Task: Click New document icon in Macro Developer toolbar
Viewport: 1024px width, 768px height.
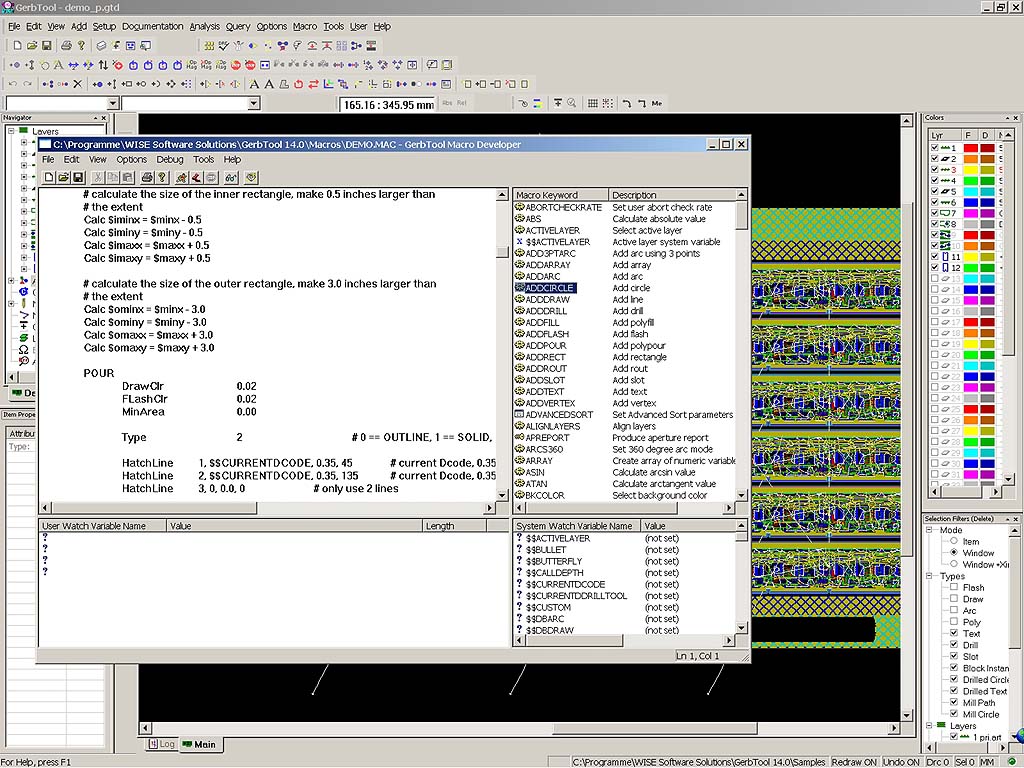Action: 49,178
